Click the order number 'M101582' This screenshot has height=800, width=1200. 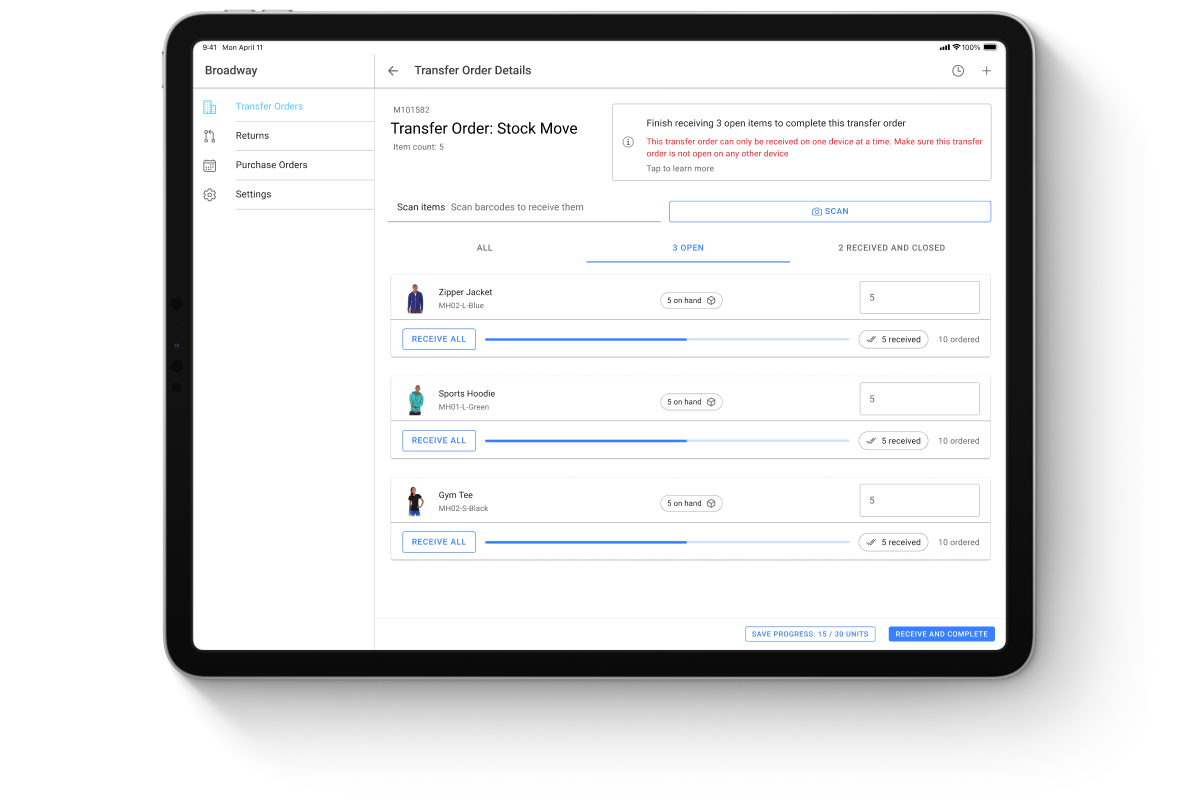tap(411, 110)
